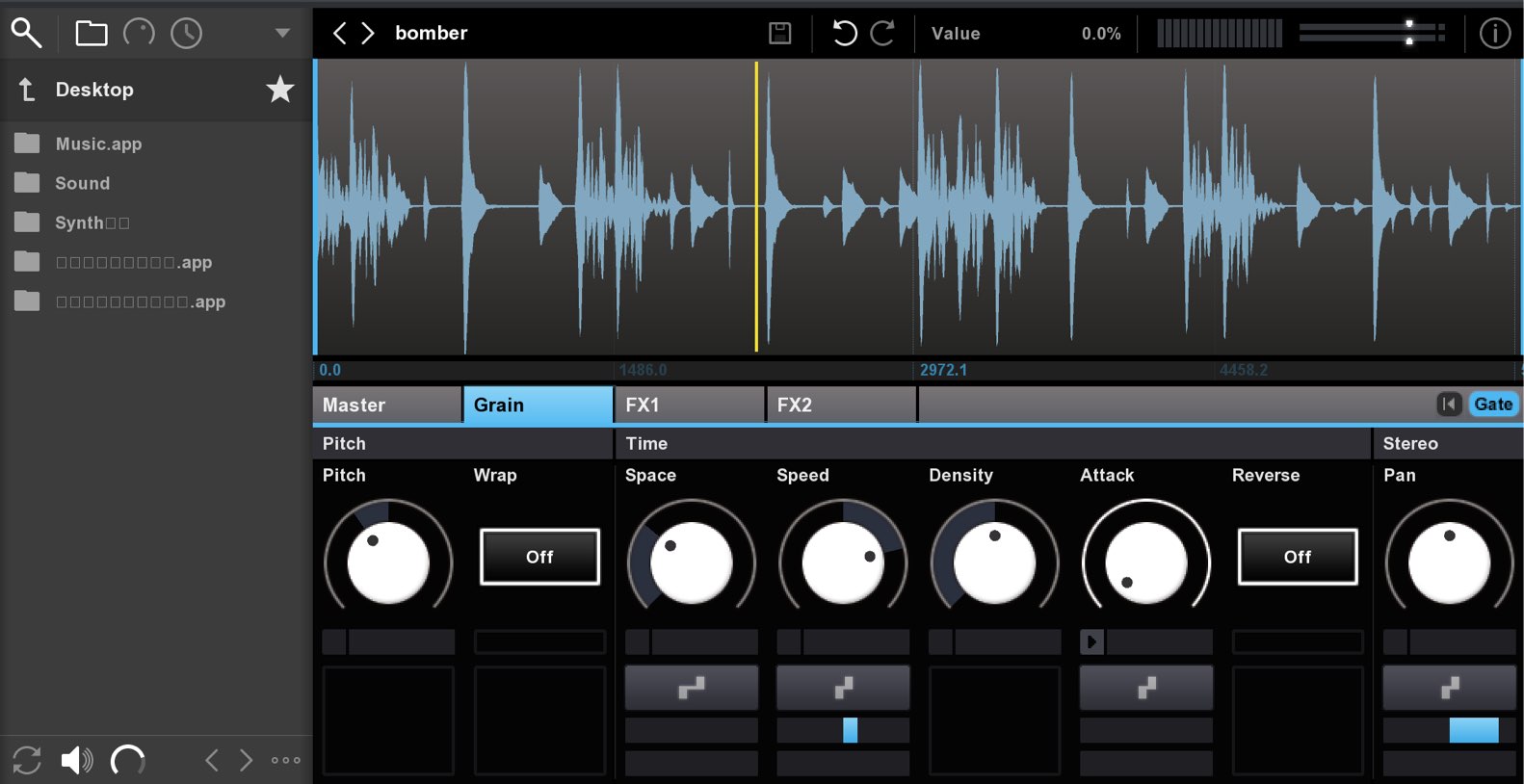This screenshot has height=784, width=1524.
Task: Toggle the Reverse Off button
Action: [x=1298, y=557]
